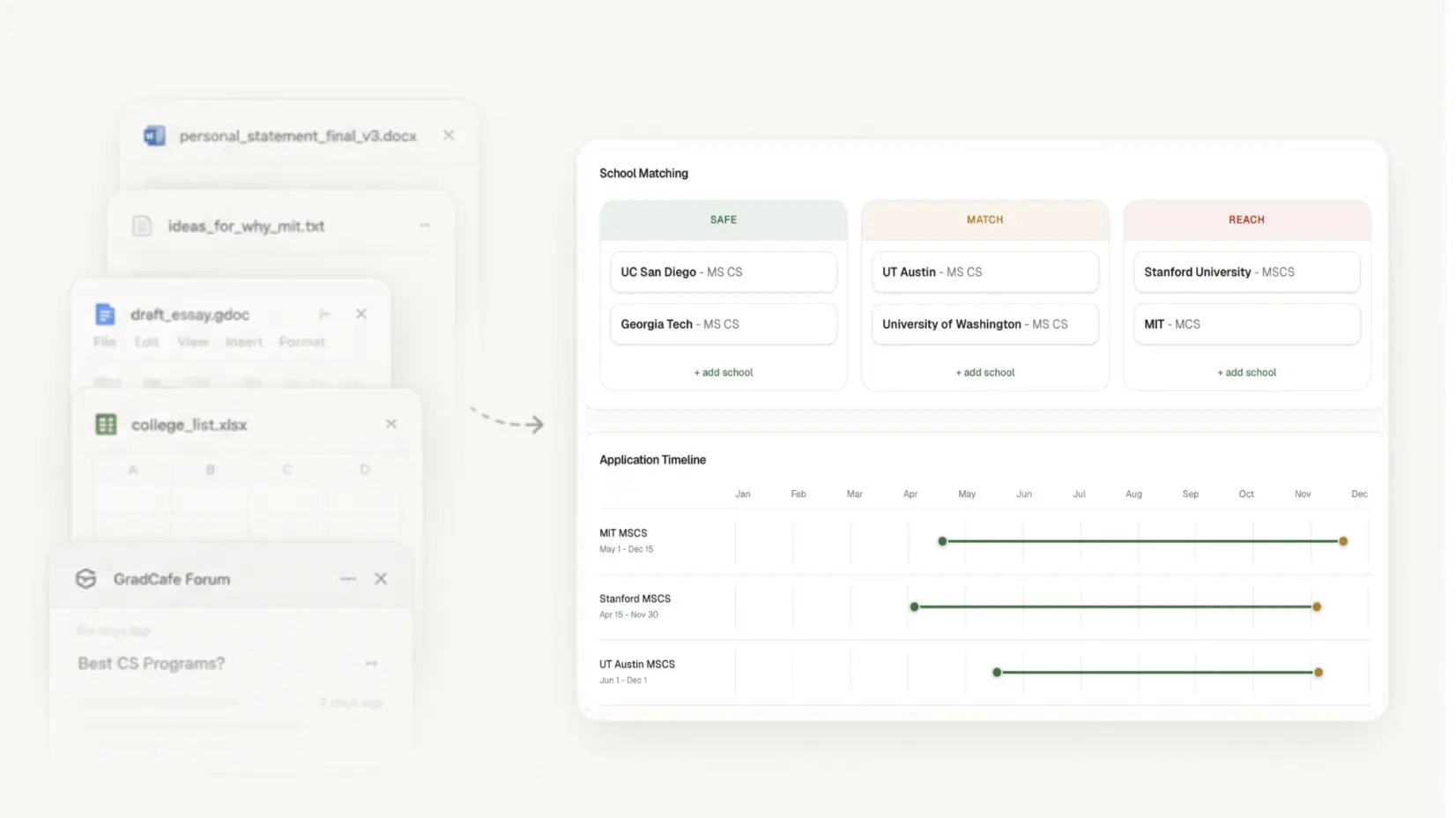The height and width of the screenshot is (818, 1456).
Task: Click the GradCafe Forum window title
Action: point(172,579)
